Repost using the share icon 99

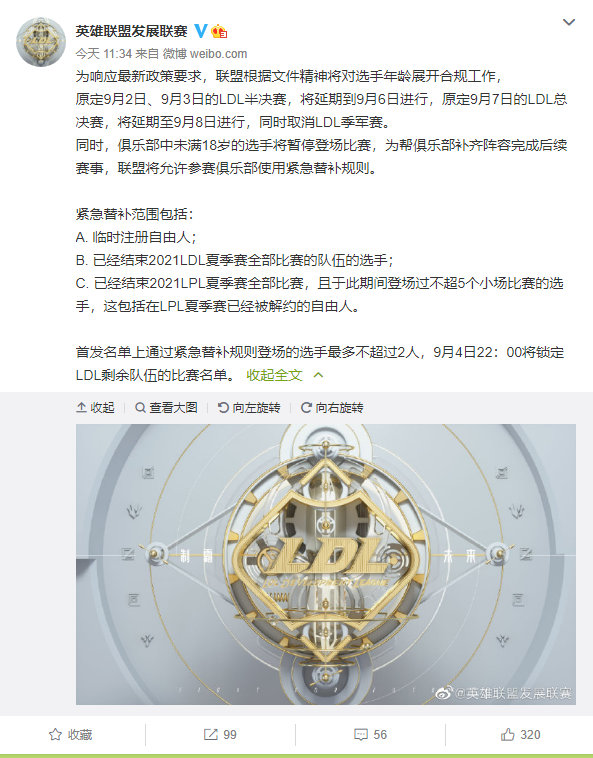pos(220,735)
